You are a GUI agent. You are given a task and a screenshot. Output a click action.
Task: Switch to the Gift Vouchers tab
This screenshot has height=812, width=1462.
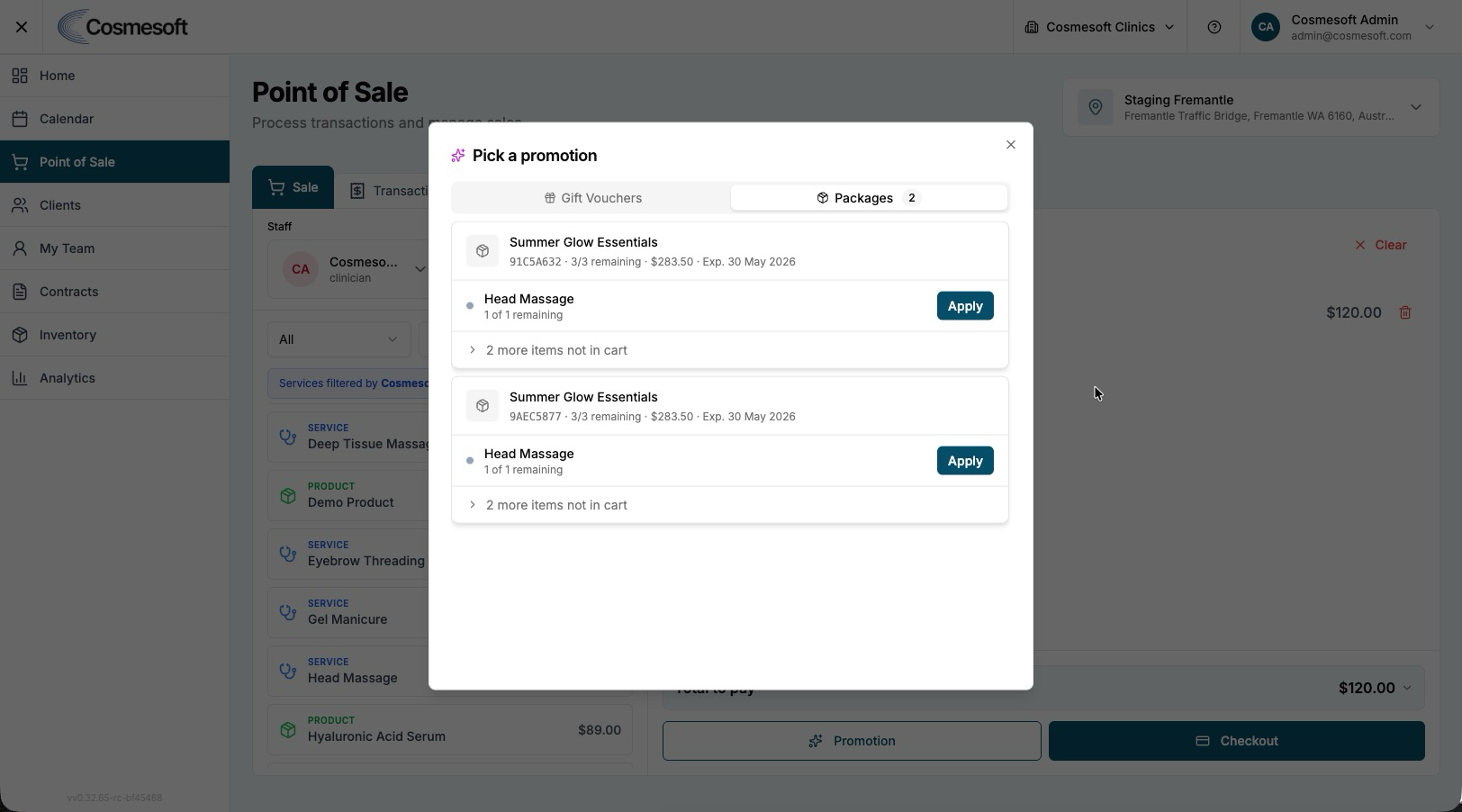(592, 198)
